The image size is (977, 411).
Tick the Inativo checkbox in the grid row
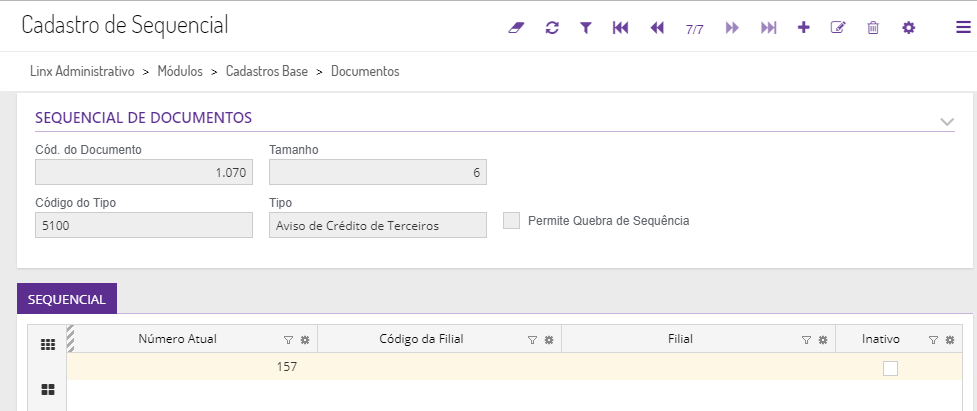tap(890, 368)
